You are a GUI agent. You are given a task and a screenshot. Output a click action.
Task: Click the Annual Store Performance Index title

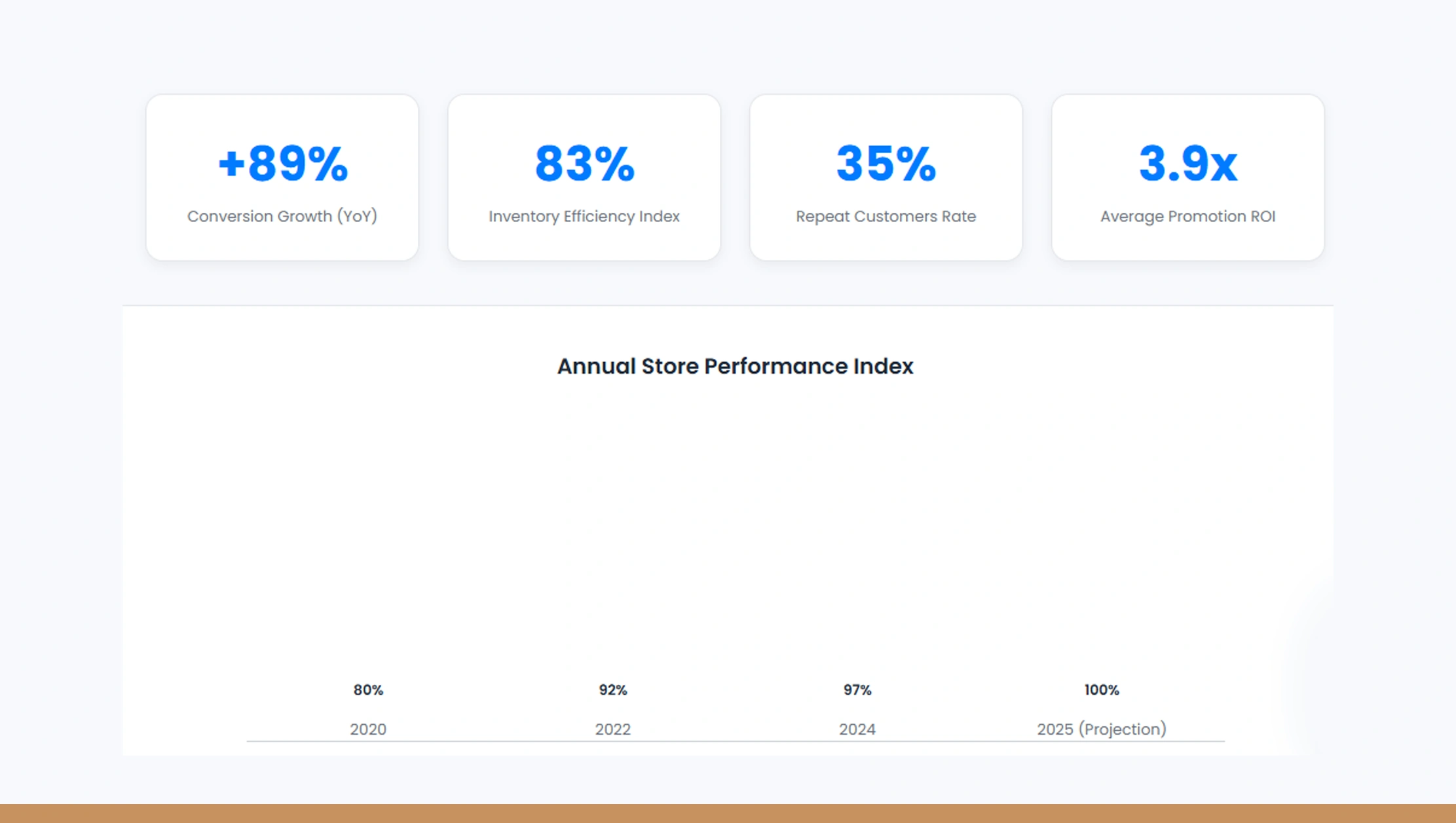(x=735, y=366)
